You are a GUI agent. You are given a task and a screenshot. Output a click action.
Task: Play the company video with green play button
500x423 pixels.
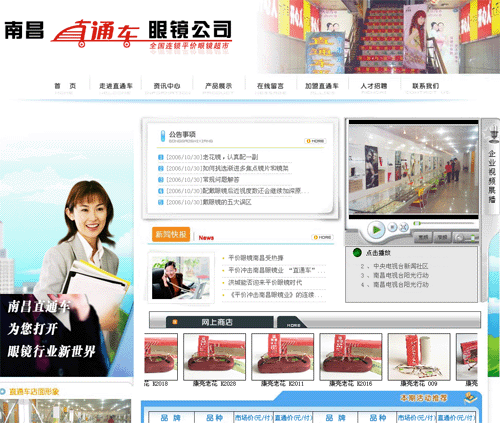point(376,229)
